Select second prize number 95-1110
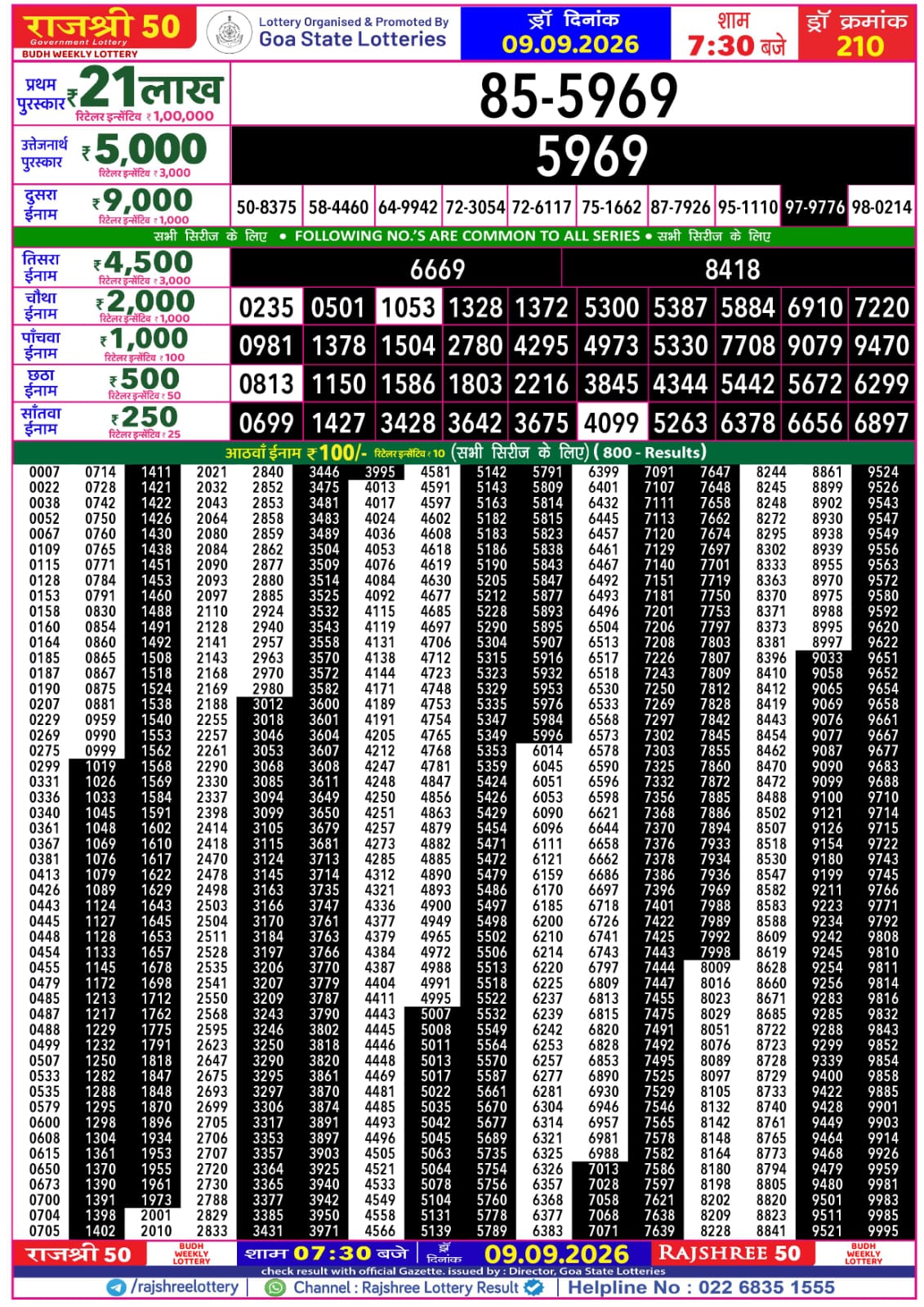 pos(748,207)
